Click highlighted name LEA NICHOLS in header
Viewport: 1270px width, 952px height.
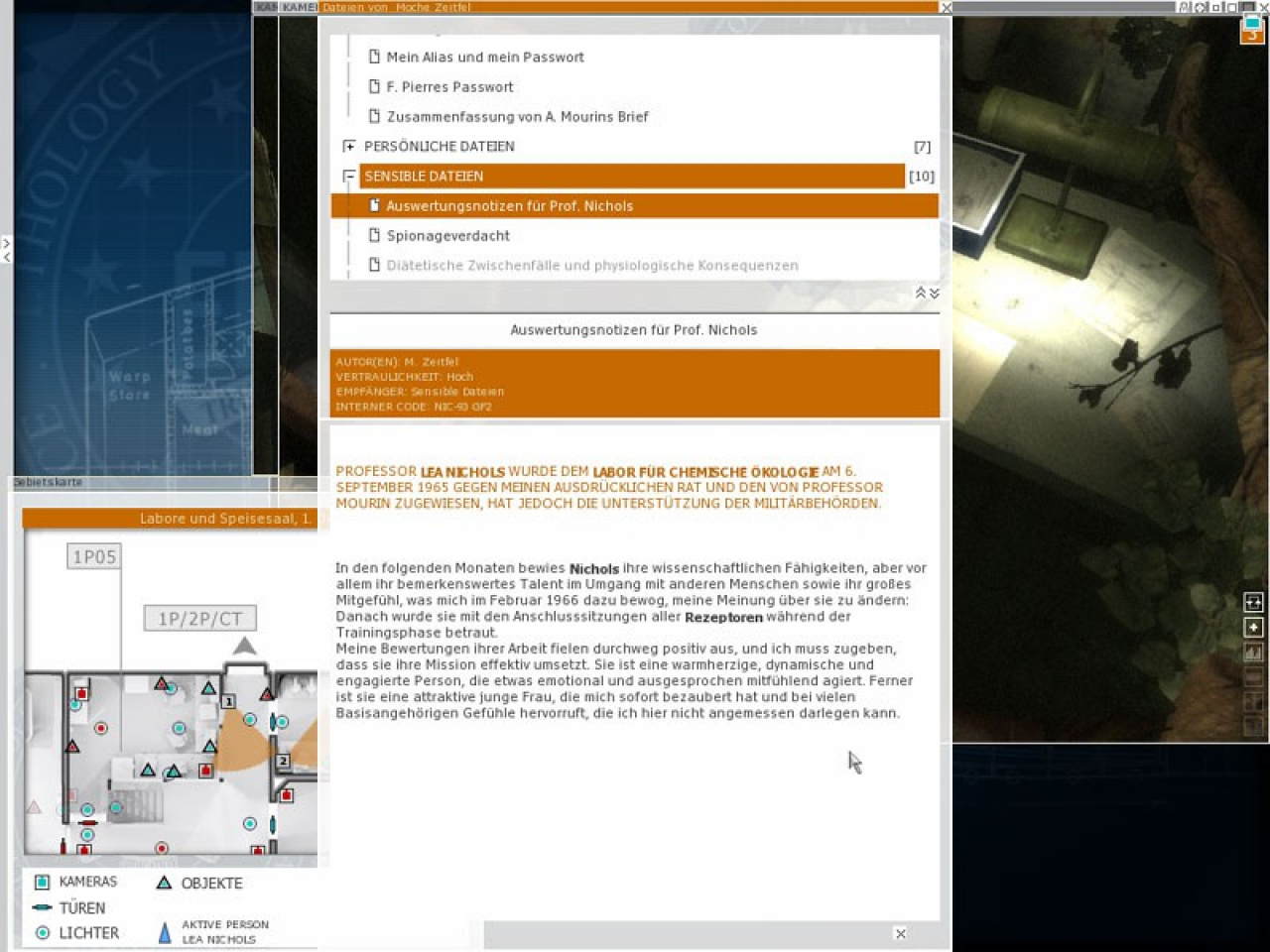(462, 472)
